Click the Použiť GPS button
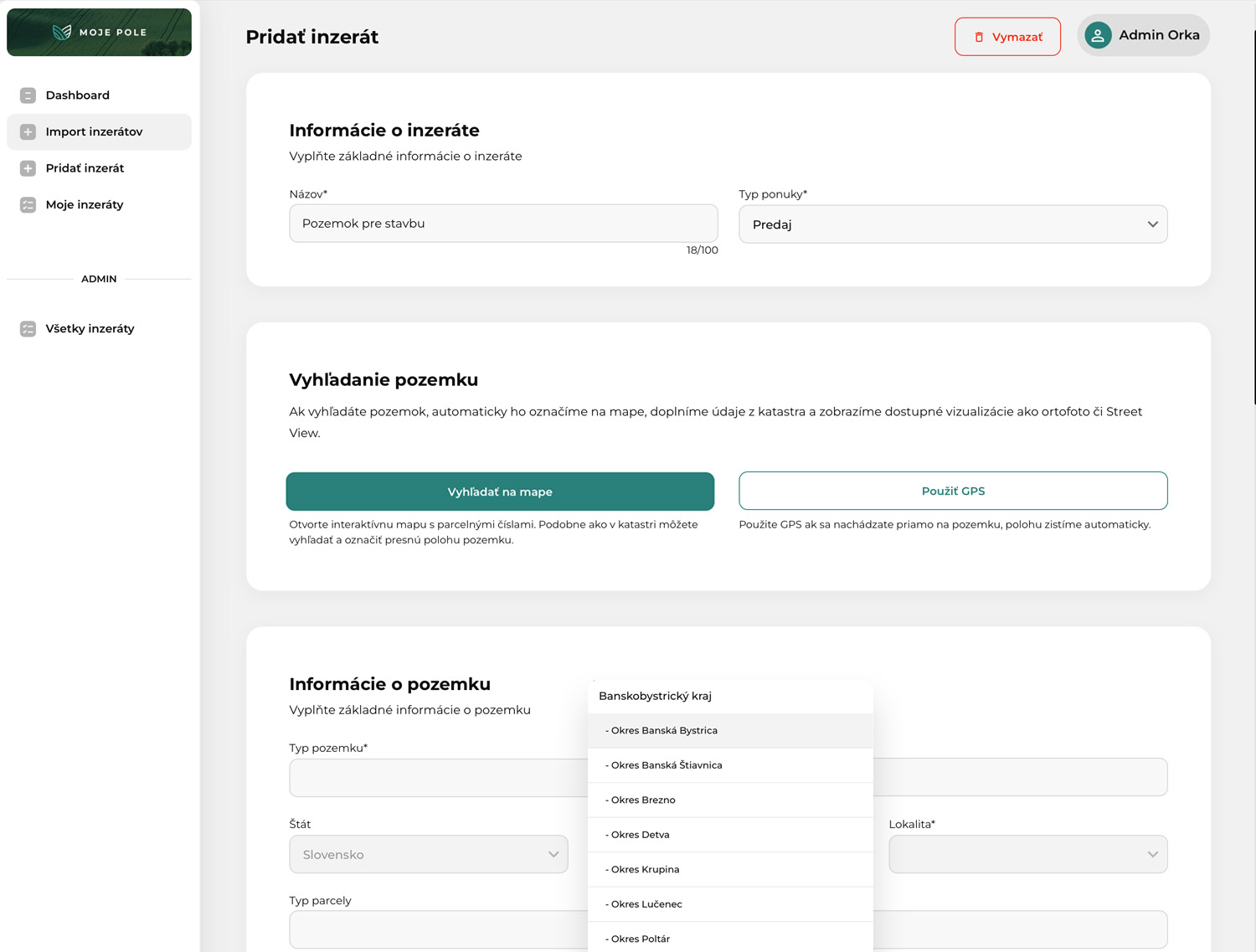The height and width of the screenshot is (952, 1256). point(952,491)
